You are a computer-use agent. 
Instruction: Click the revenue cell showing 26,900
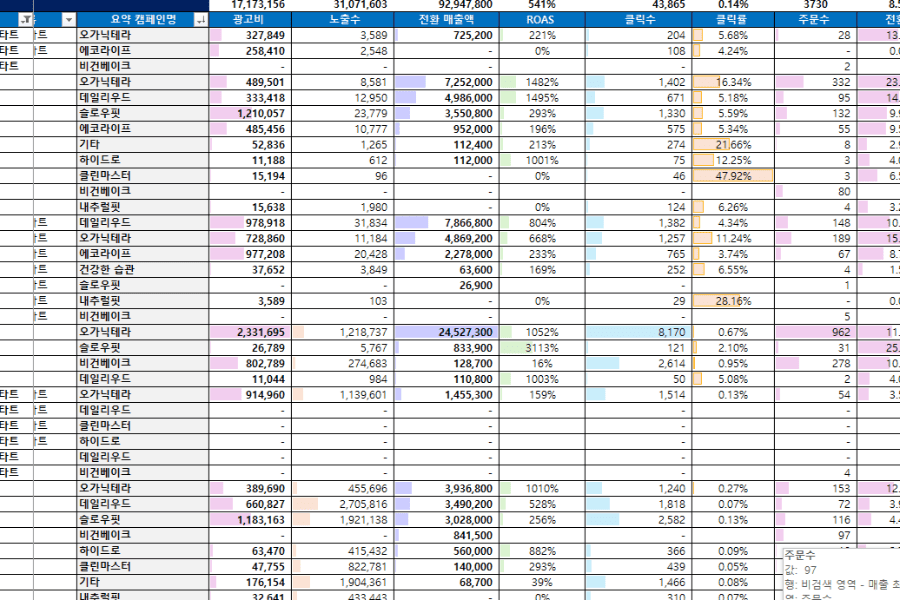[x=447, y=285]
